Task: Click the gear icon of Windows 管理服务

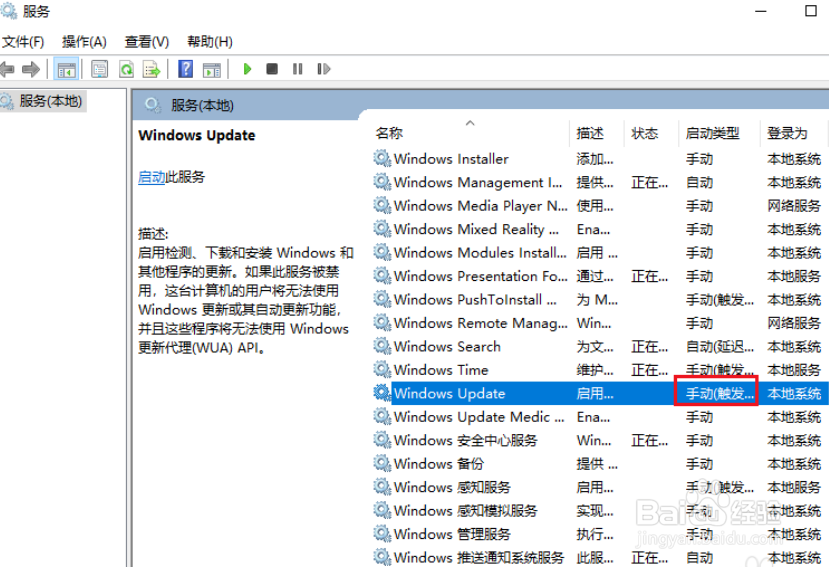Action: [382, 533]
